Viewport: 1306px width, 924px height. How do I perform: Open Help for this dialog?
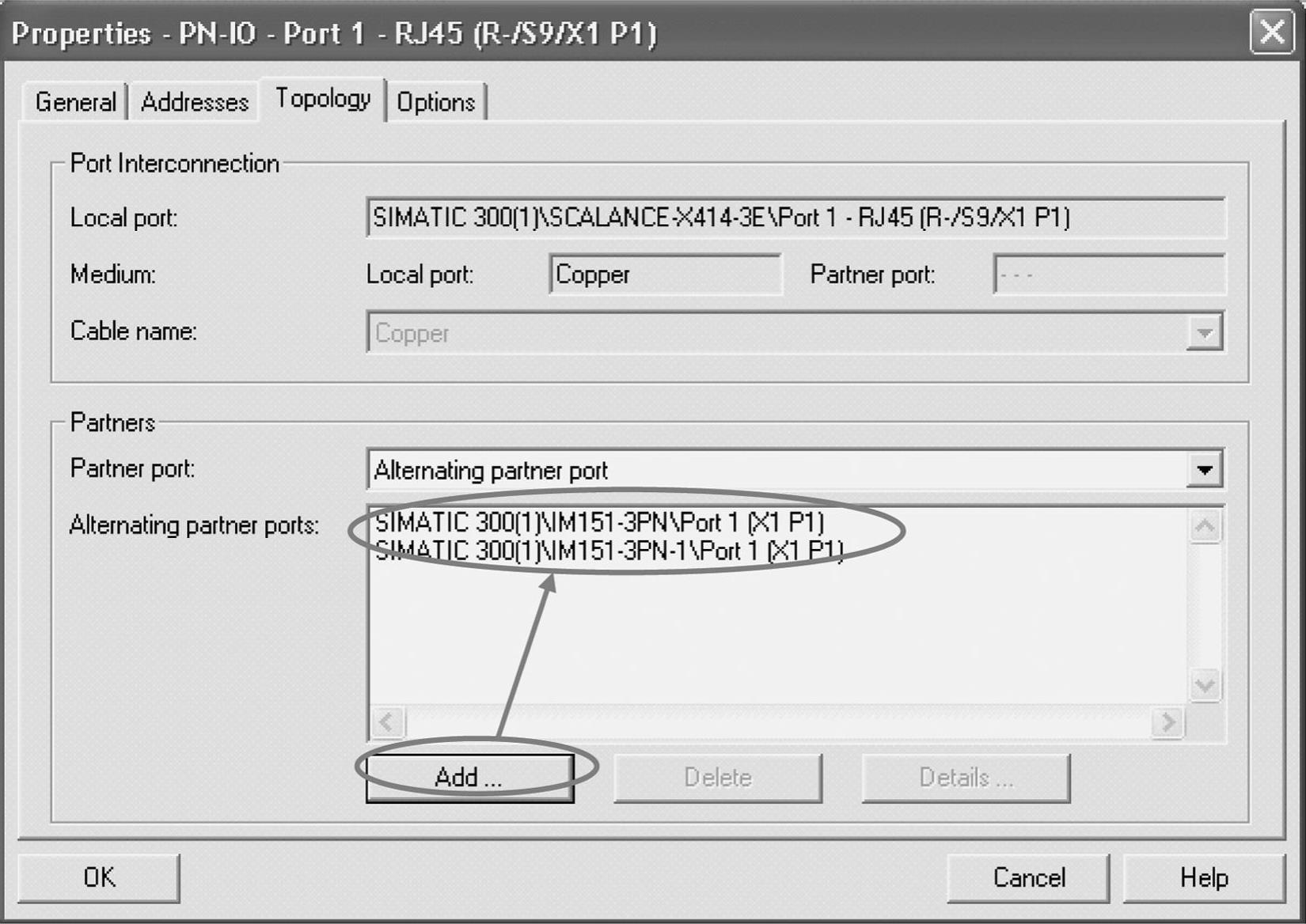click(1204, 877)
